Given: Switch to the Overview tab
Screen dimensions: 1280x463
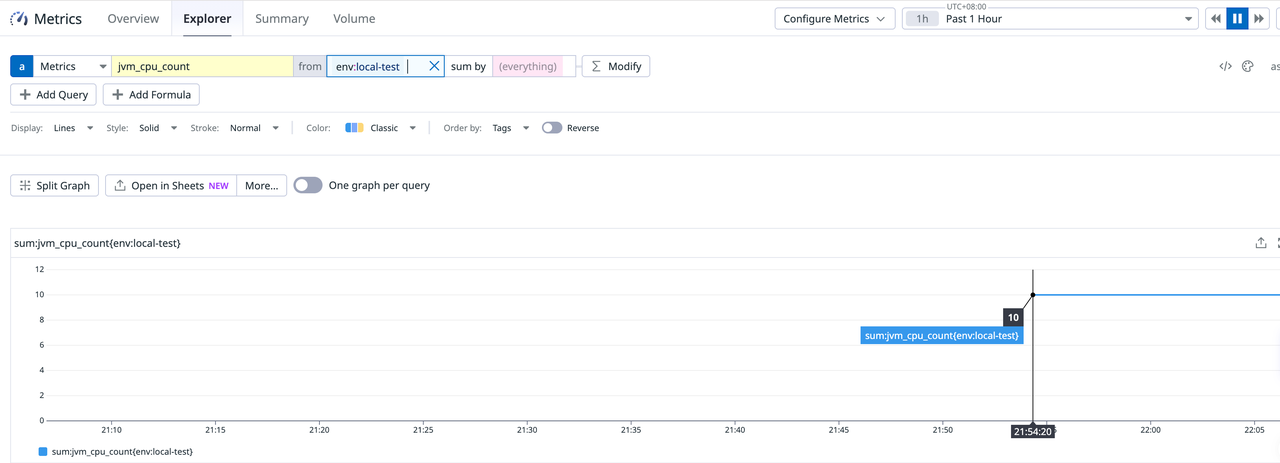Looking at the screenshot, I should [x=133, y=19].
